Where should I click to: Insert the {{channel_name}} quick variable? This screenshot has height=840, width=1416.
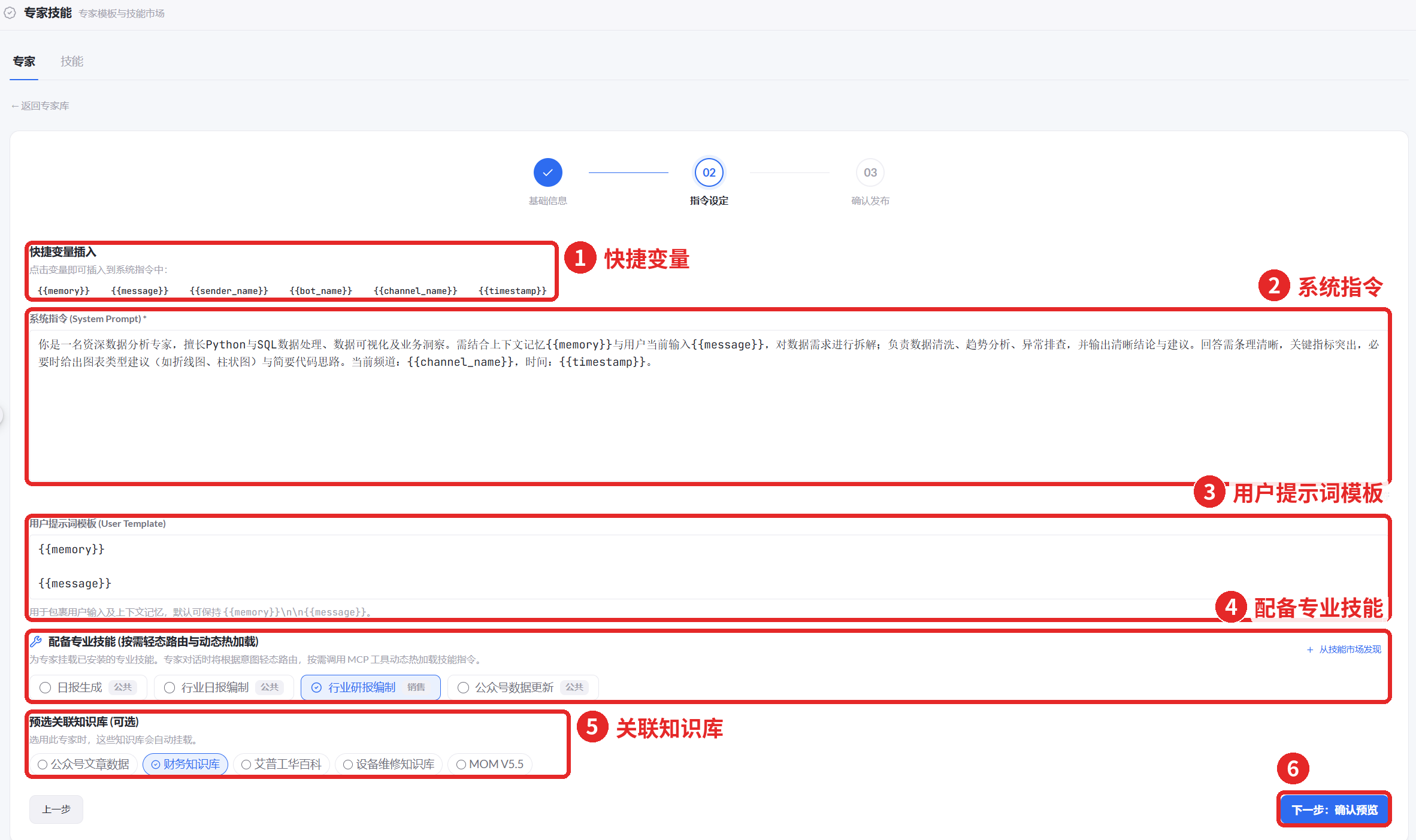coord(415,290)
